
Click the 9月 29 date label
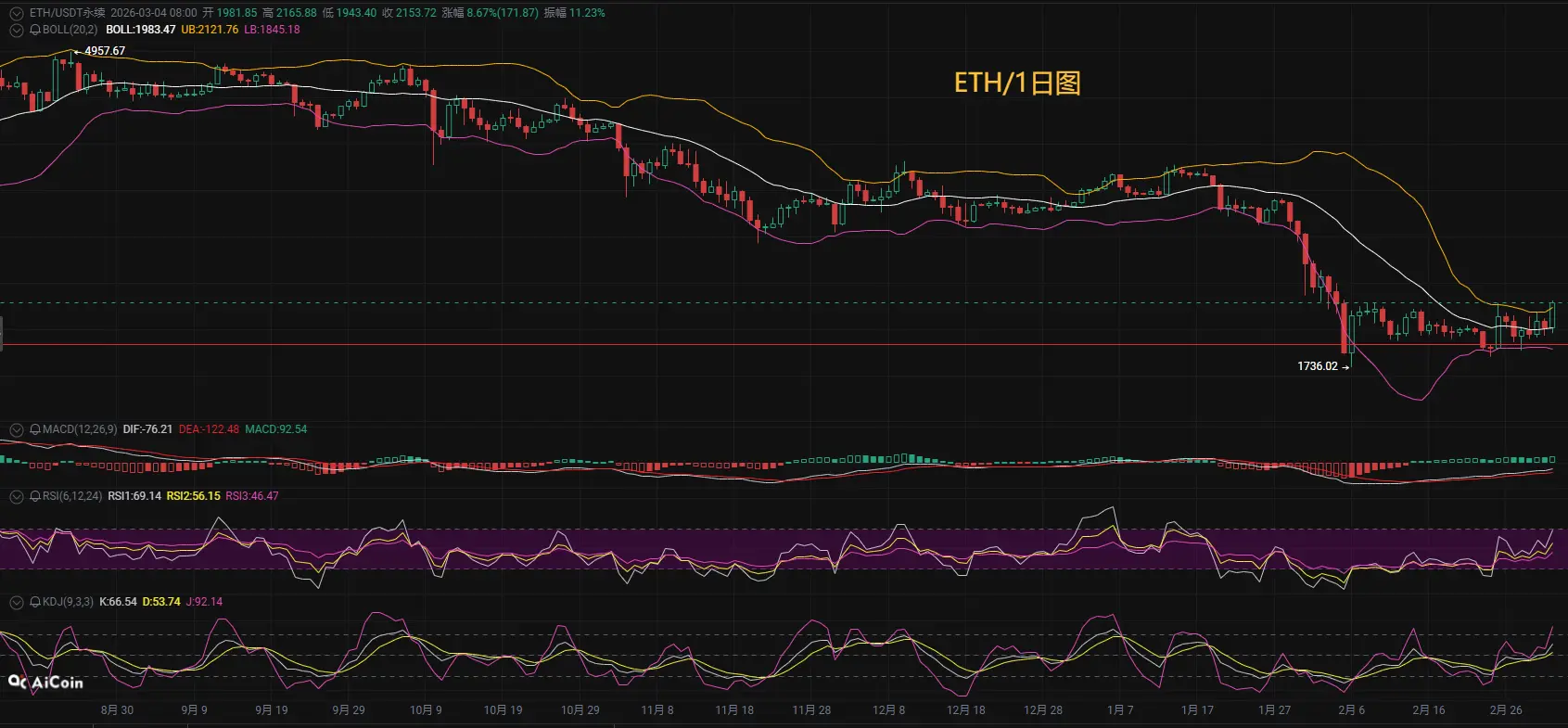click(x=348, y=710)
